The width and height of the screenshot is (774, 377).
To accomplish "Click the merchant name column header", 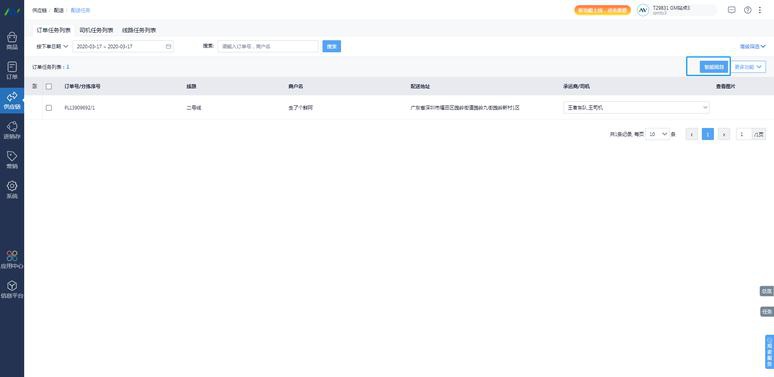I will click(x=296, y=86).
